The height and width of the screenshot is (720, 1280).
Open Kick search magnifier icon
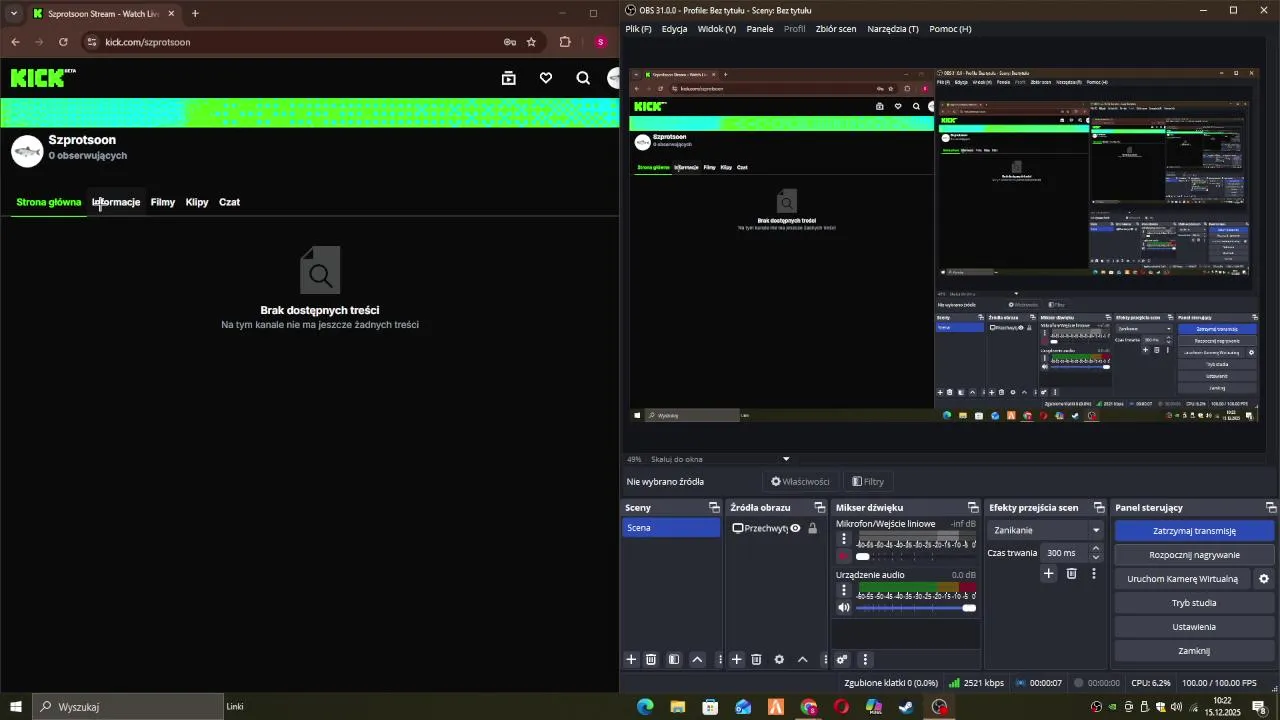tap(583, 78)
